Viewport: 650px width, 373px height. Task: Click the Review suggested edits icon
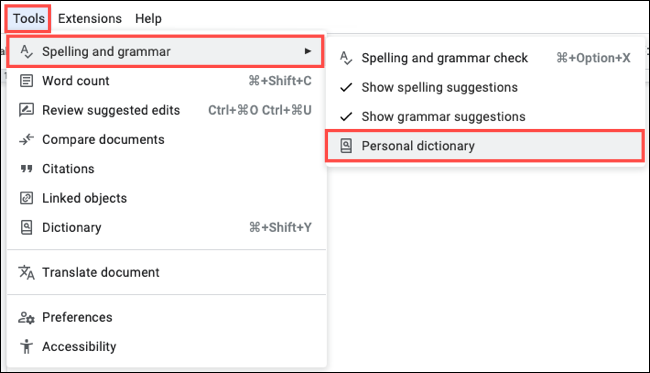[x=27, y=110]
